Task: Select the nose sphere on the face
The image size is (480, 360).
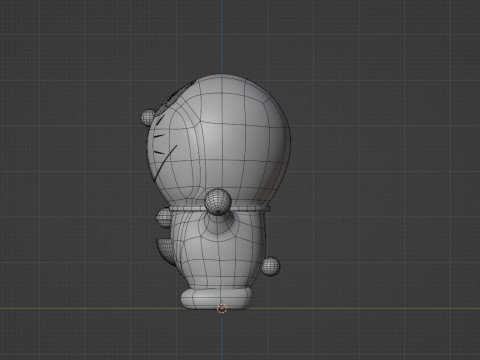Action: point(148,117)
